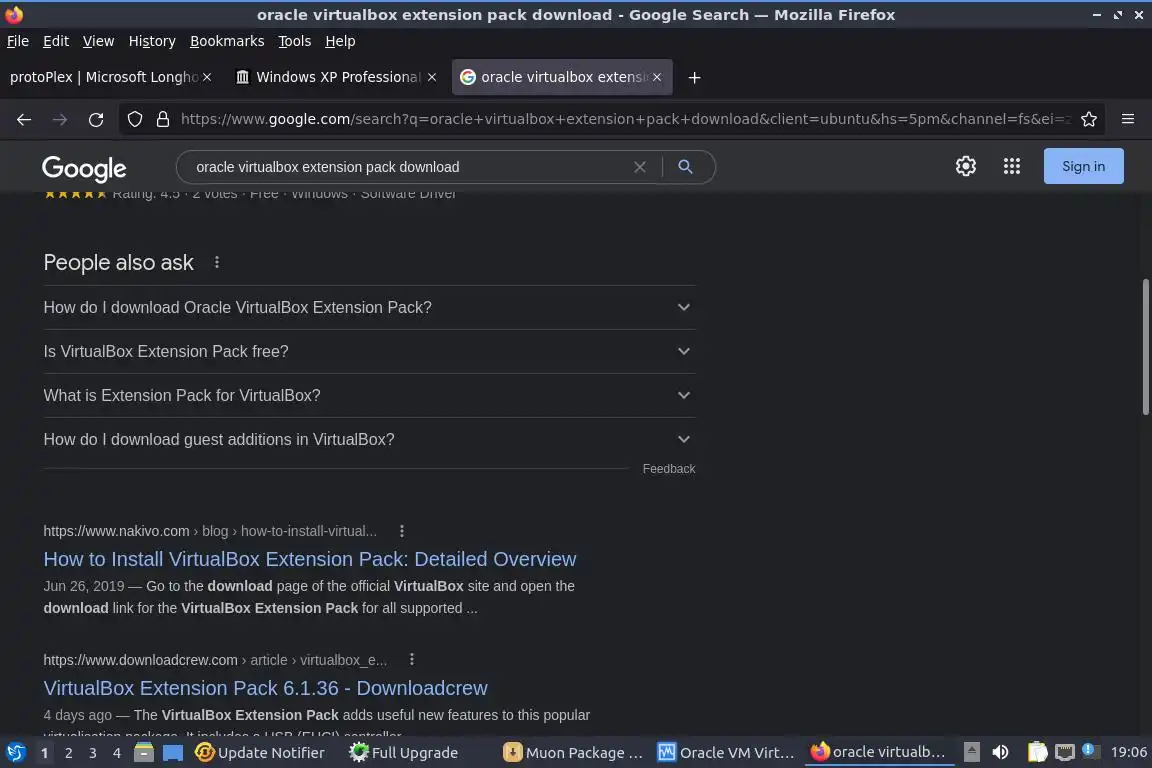Open a new browser tab

[694, 77]
